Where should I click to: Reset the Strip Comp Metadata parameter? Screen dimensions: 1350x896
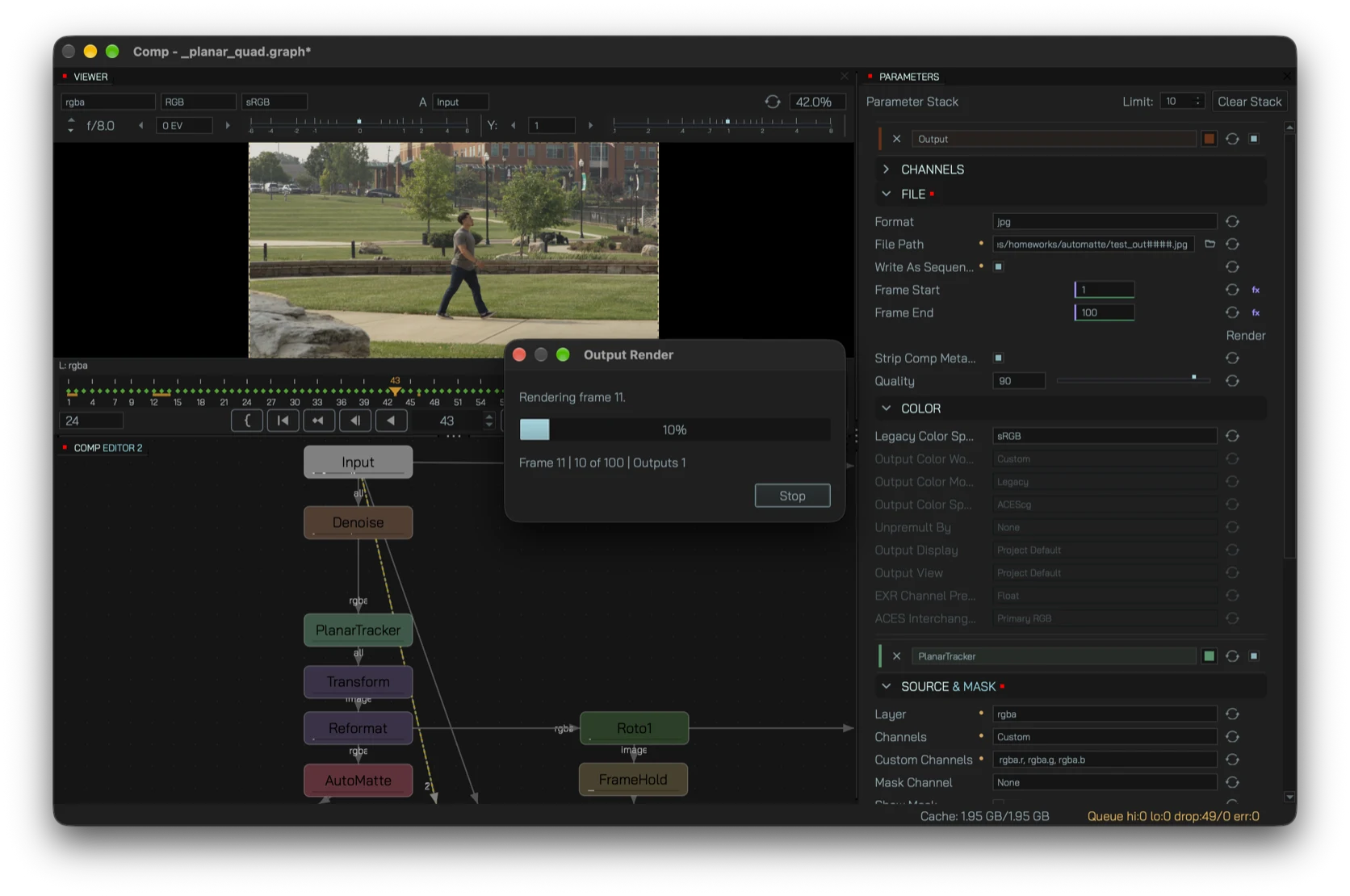pos(1232,358)
